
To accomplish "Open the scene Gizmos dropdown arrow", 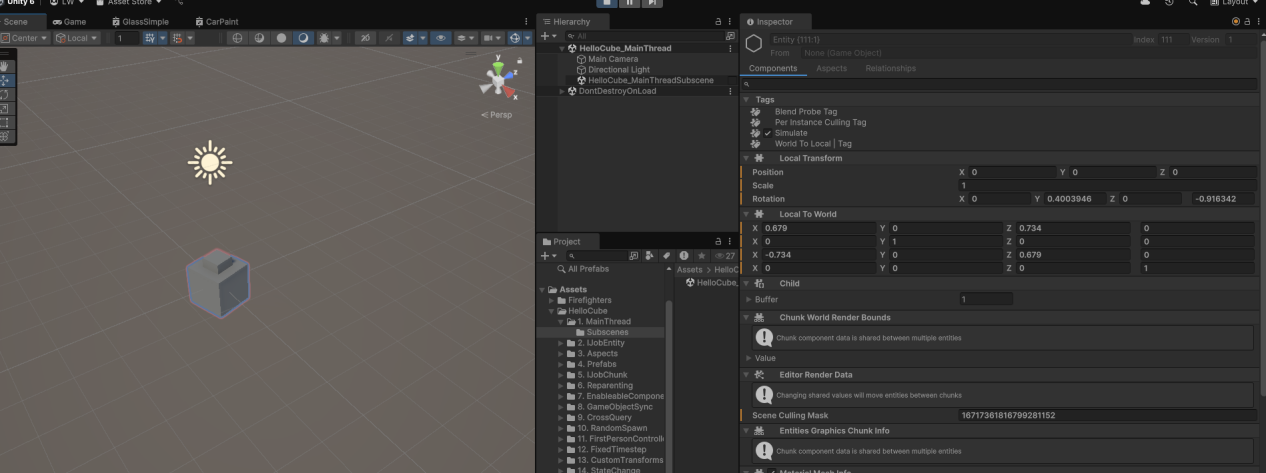I will (528, 38).
